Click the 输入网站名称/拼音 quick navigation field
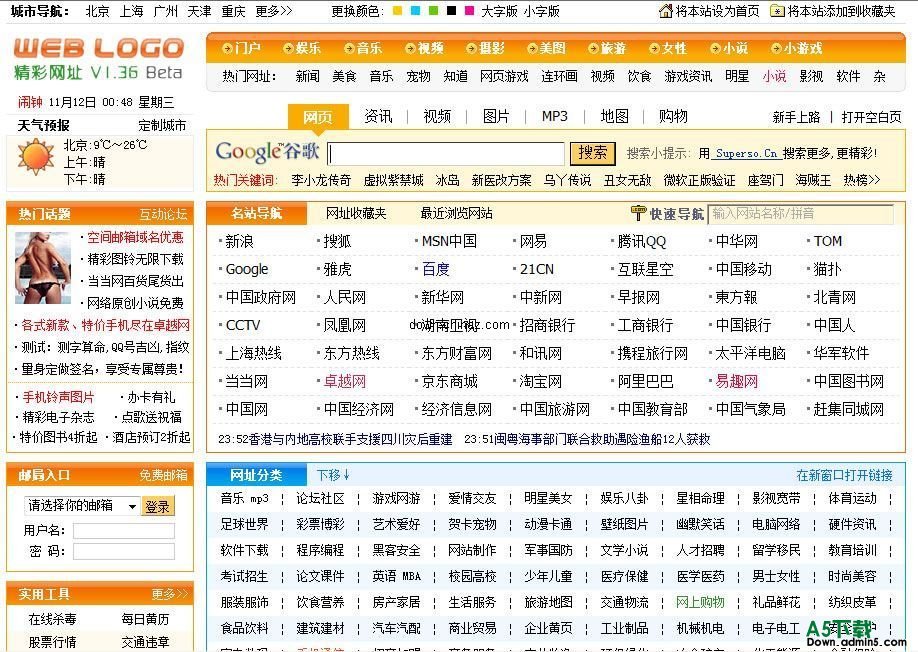The image size is (918, 652). coord(800,214)
